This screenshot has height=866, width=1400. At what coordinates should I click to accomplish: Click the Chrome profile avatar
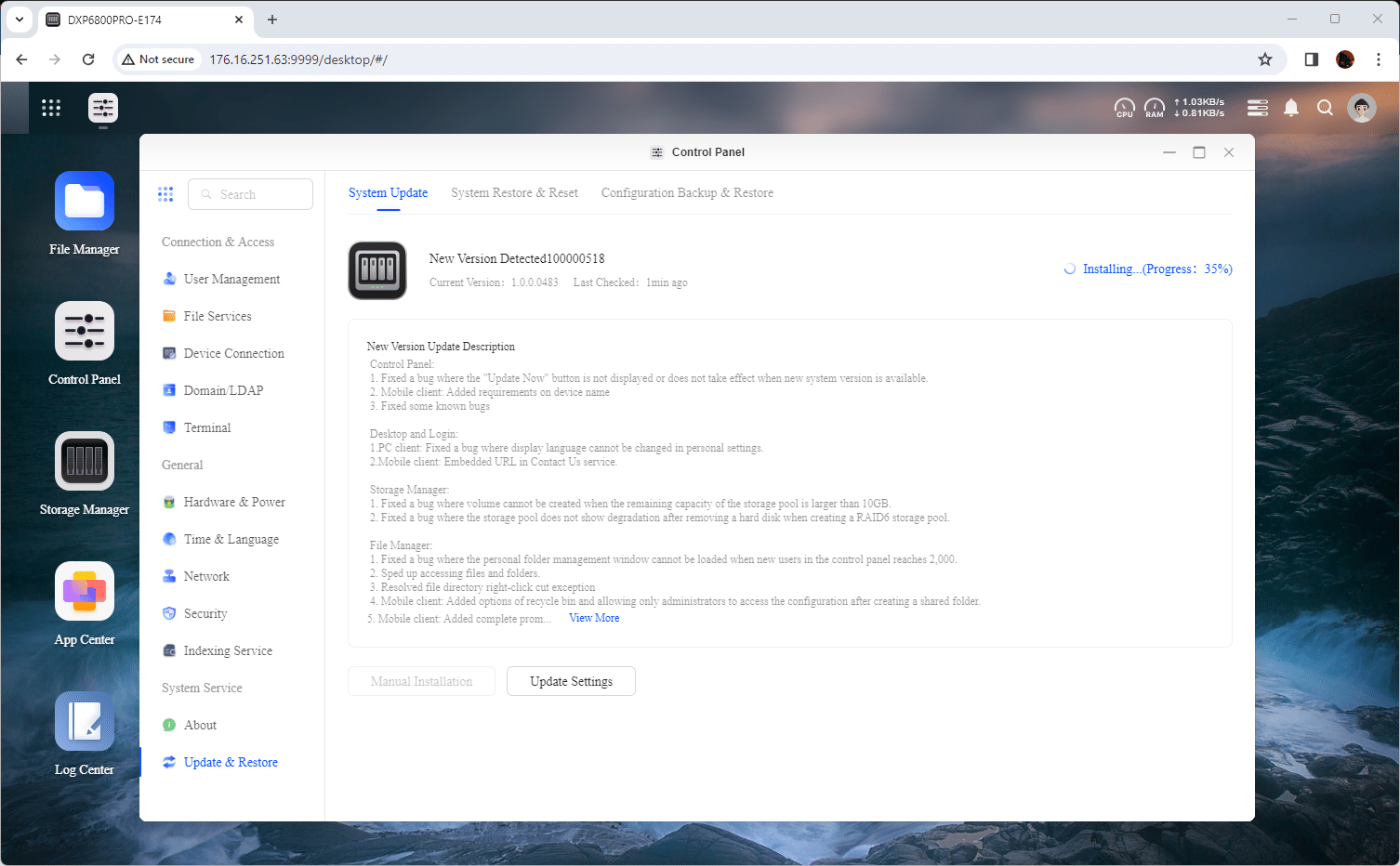(1345, 59)
